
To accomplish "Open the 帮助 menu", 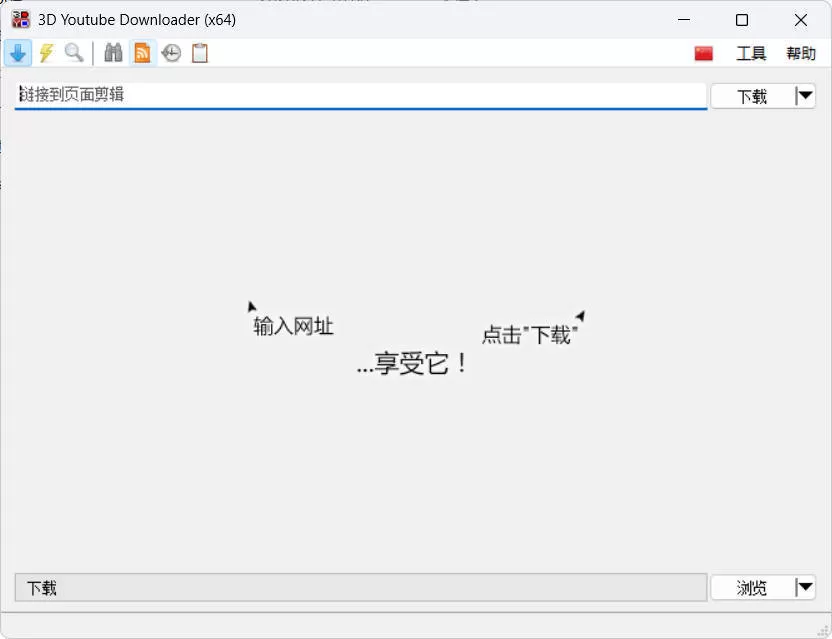I will (x=800, y=53).
